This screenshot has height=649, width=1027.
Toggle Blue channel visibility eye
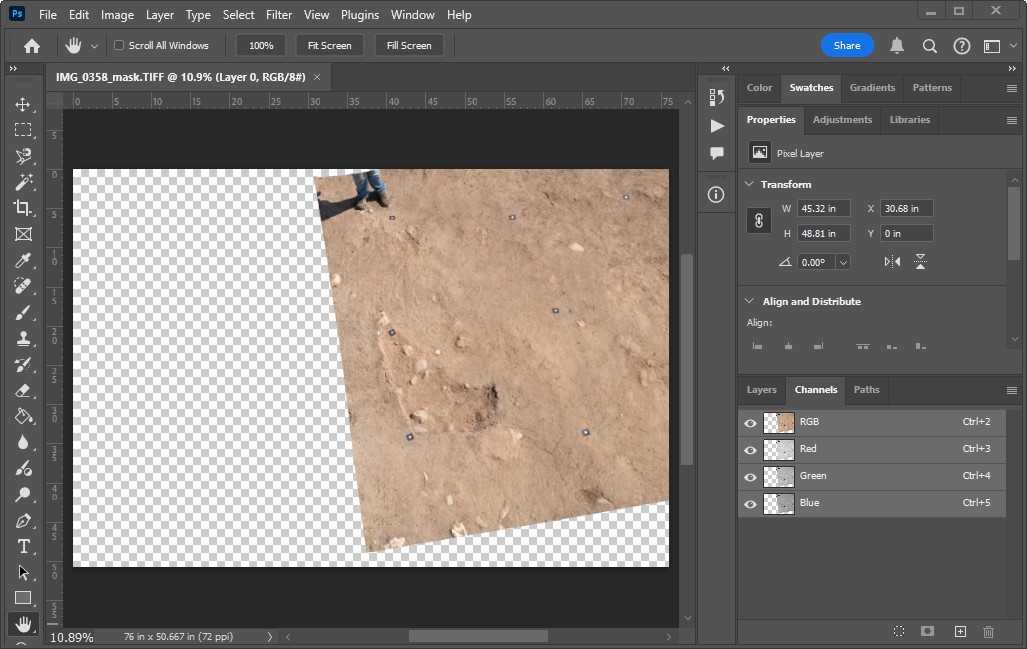(x=750, y=504)
